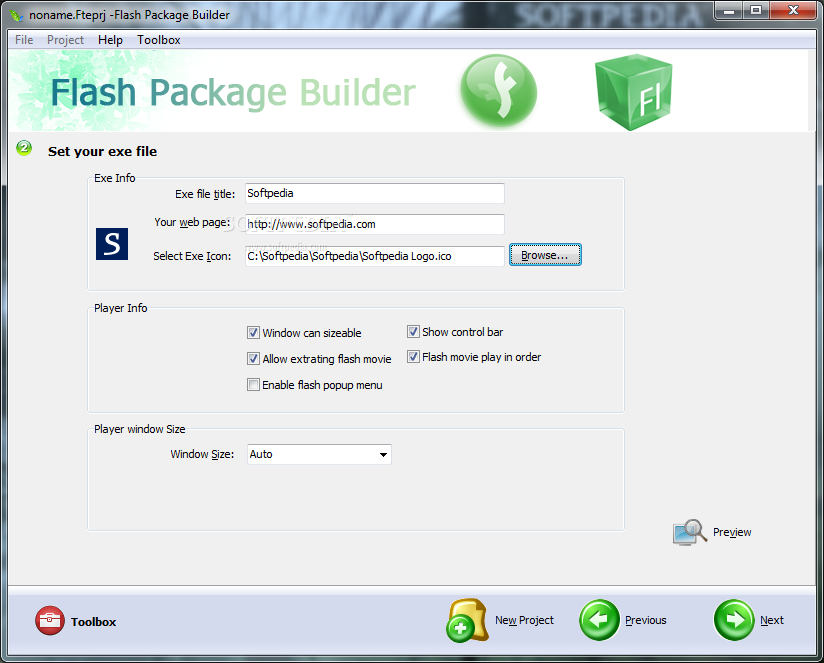Enable flash popup menu checkbox
The width and height of the screenshot is (824, 663).
point(253,385)
